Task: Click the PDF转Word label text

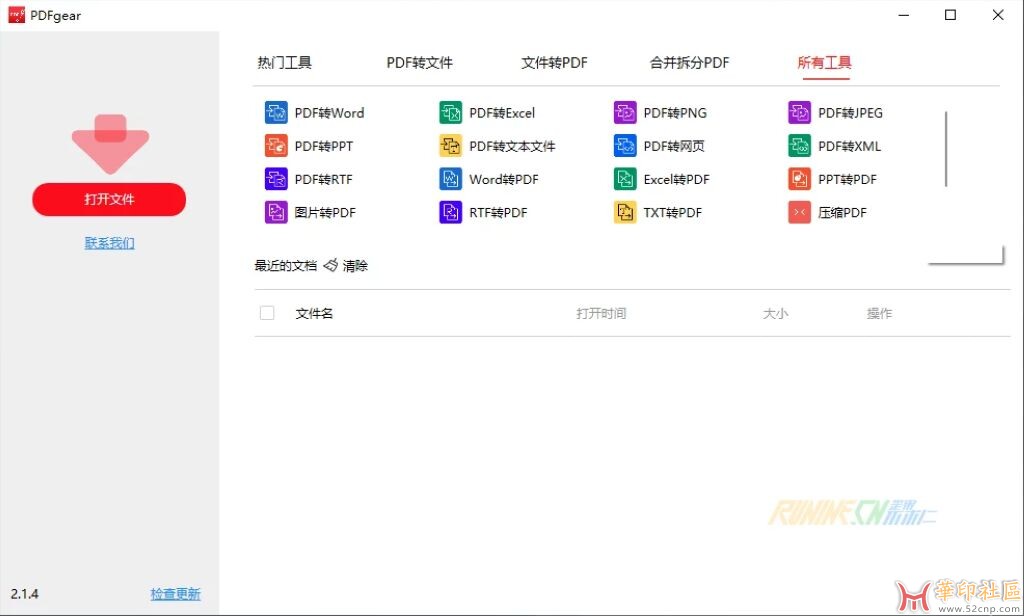Action: [x=329, y=113]
